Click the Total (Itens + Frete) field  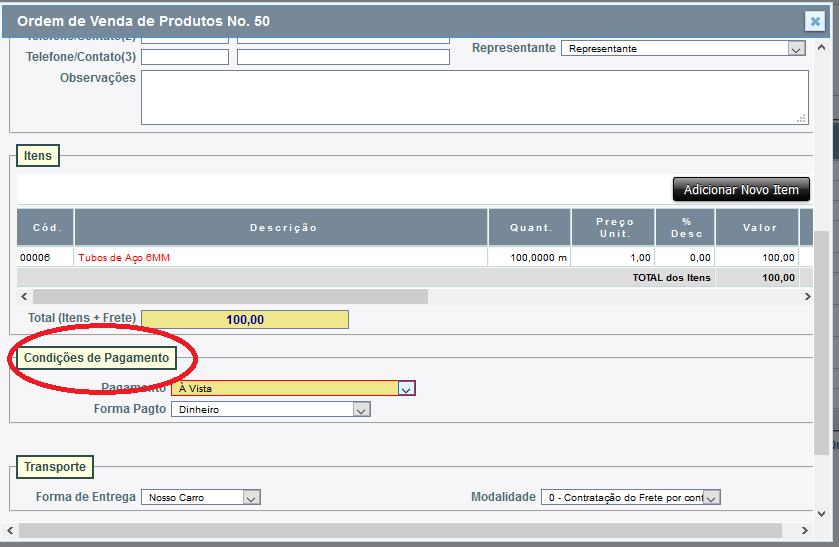pos(244,320)
